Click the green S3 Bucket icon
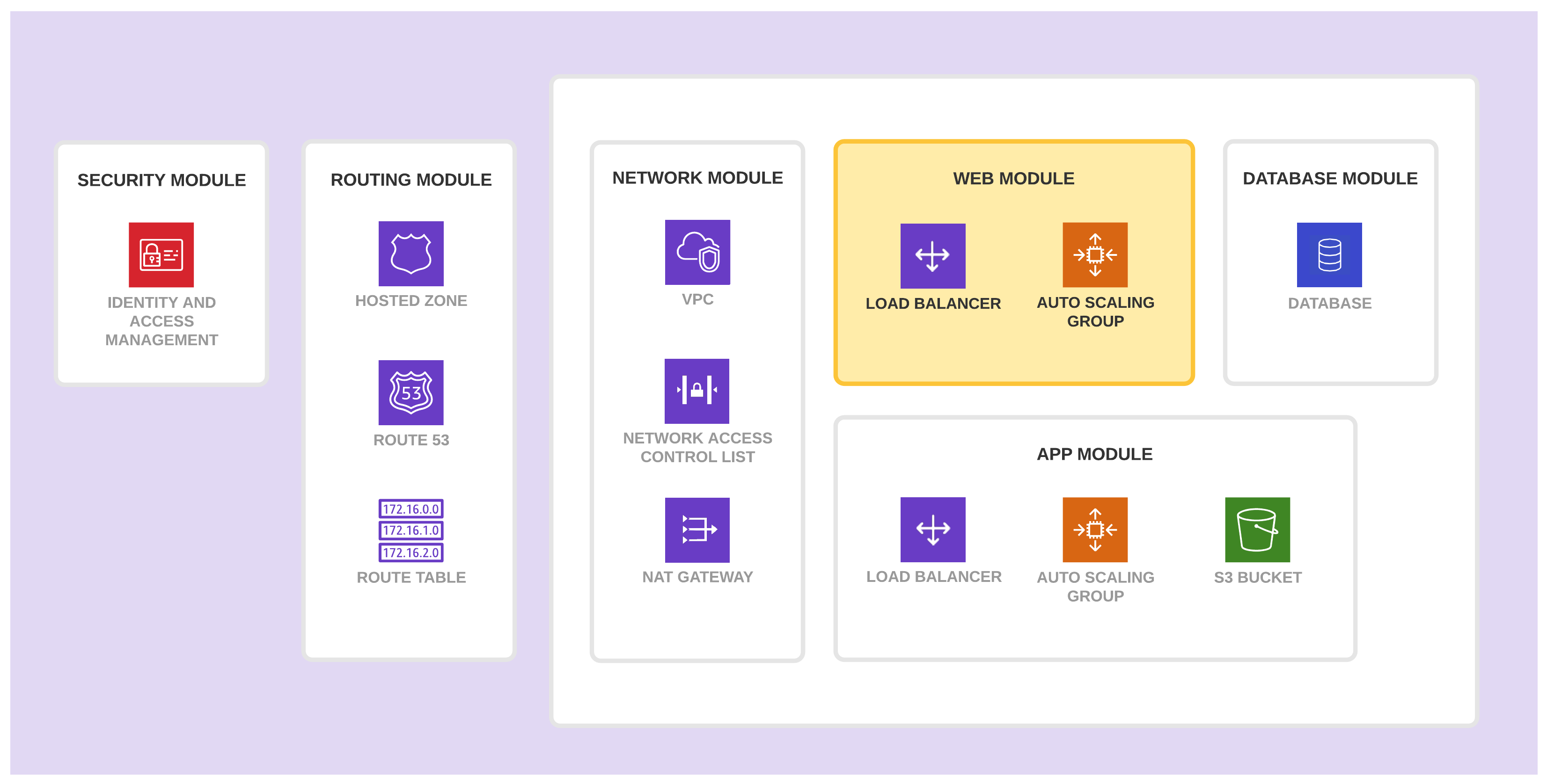1547x784 pixels. pyautogui.click(x=1257, y=530)
